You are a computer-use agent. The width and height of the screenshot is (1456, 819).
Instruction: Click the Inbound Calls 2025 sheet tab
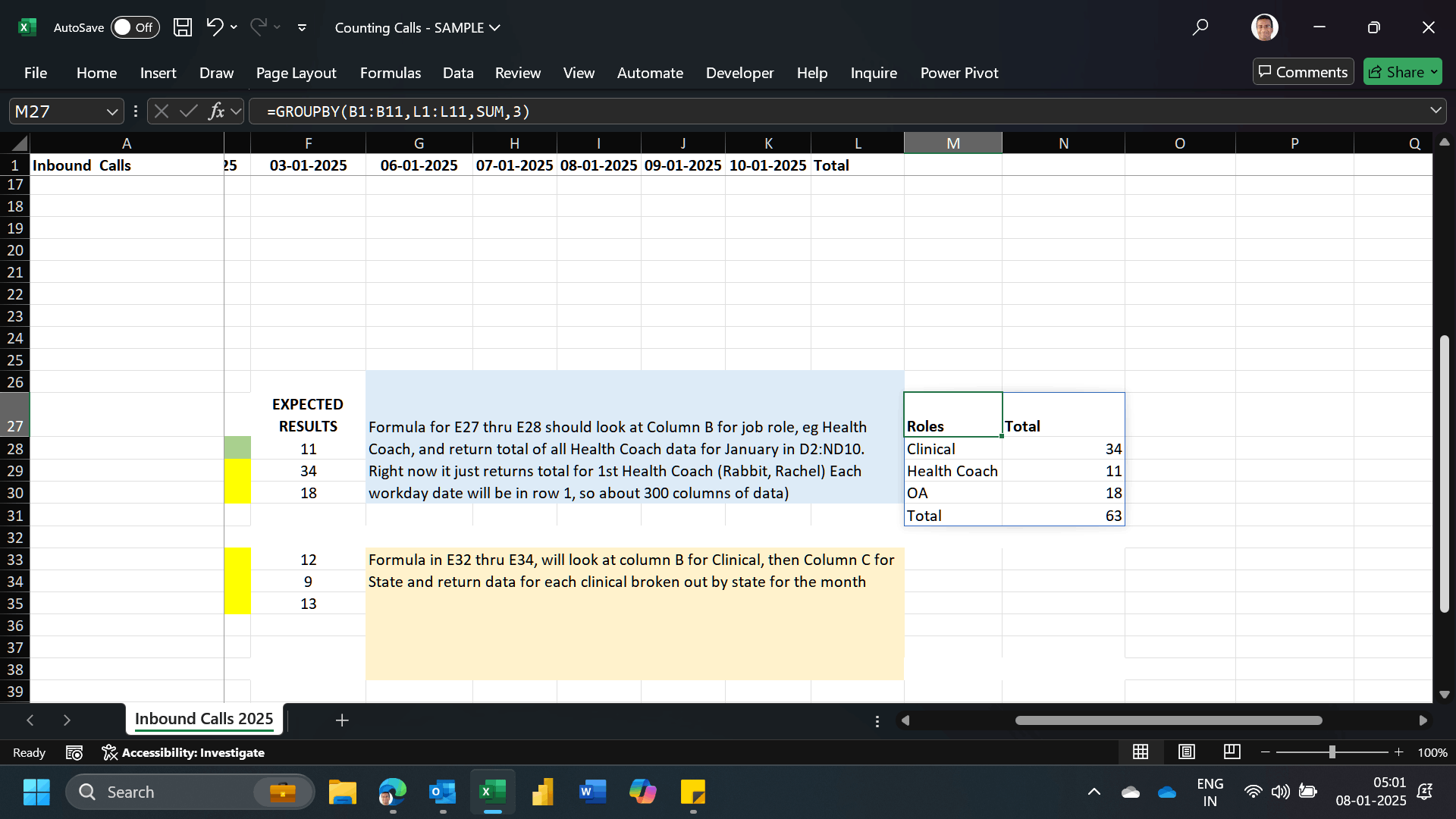(204, 719)
